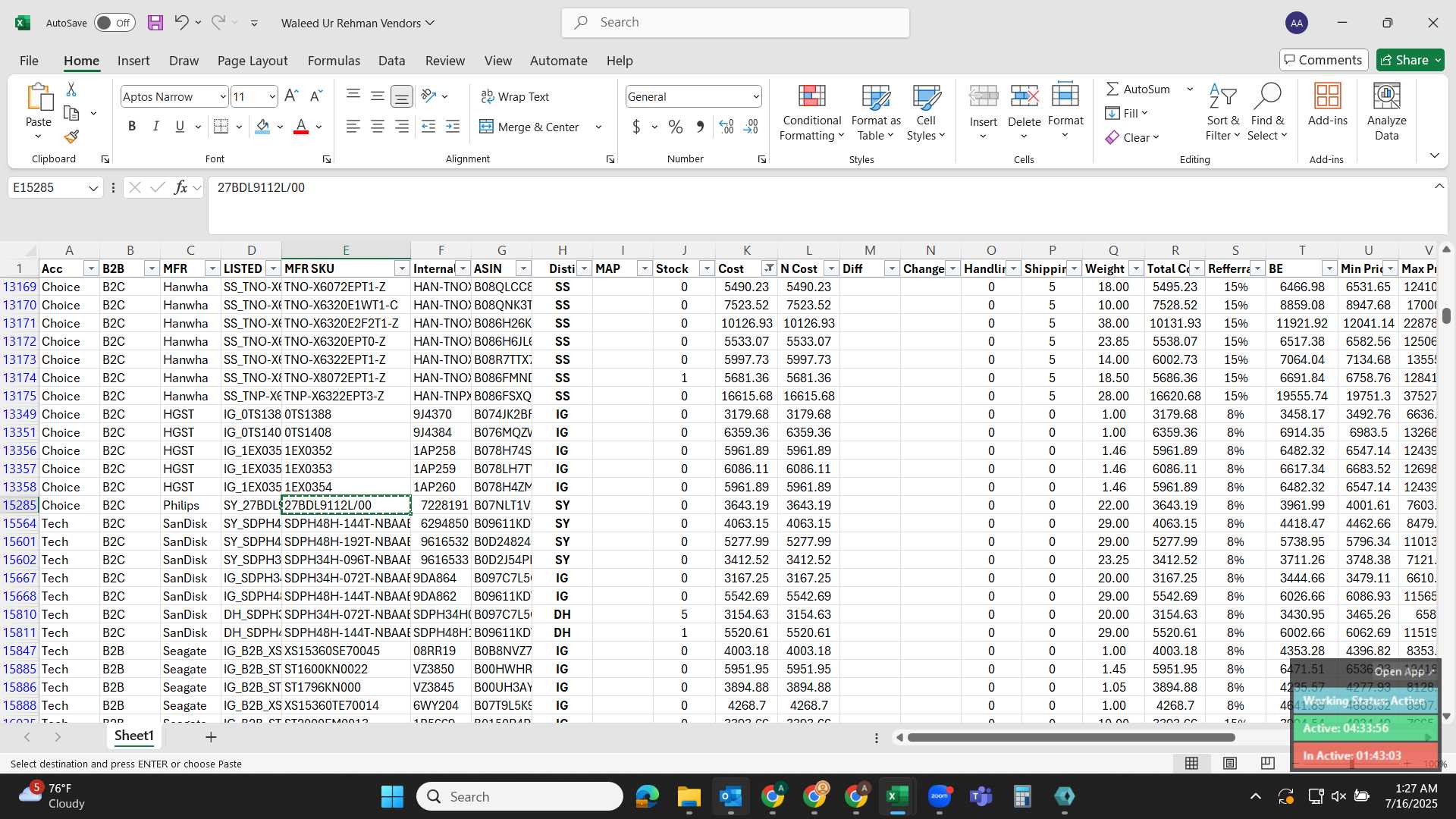Click Analyze Data
Screen dimensions: 1456x819
point(1386,112)
